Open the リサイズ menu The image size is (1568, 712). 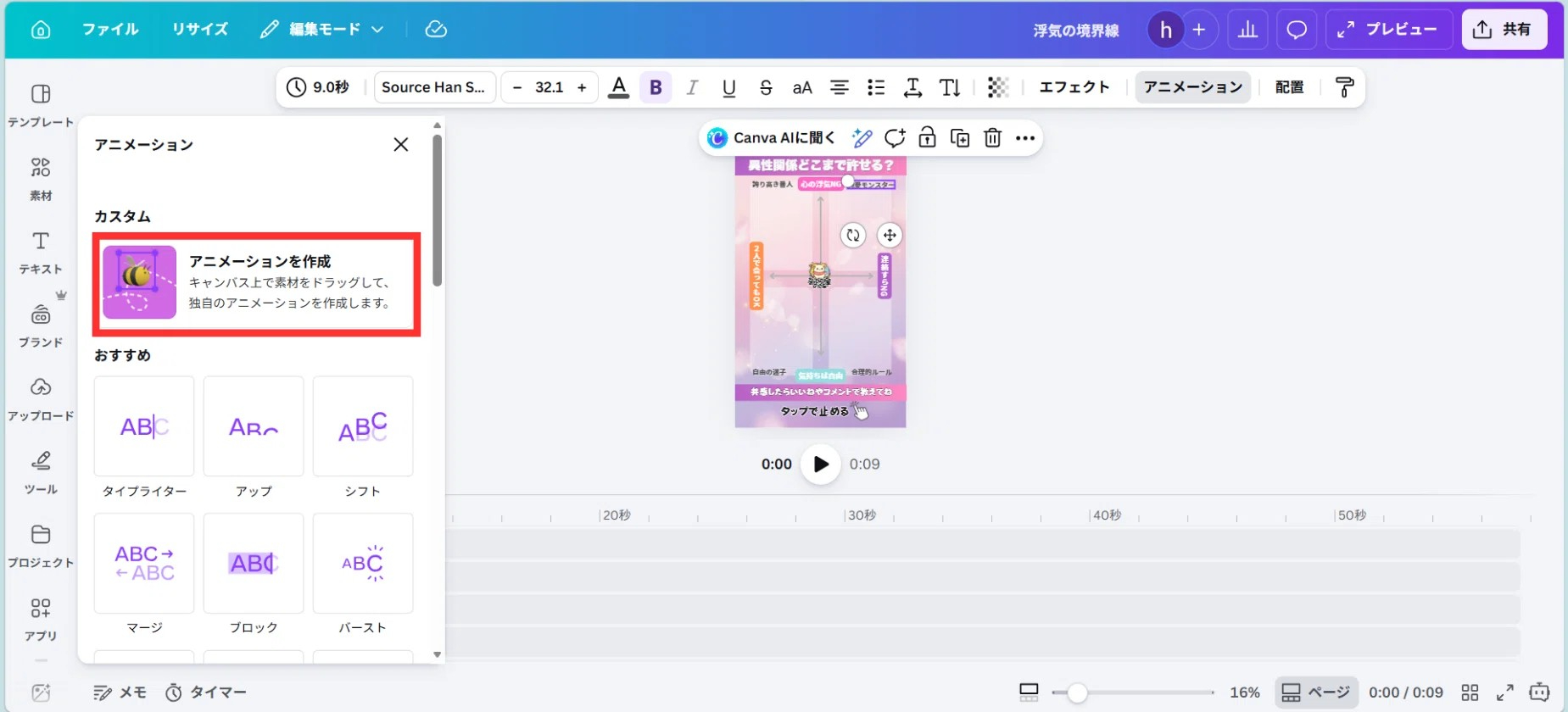200,30
